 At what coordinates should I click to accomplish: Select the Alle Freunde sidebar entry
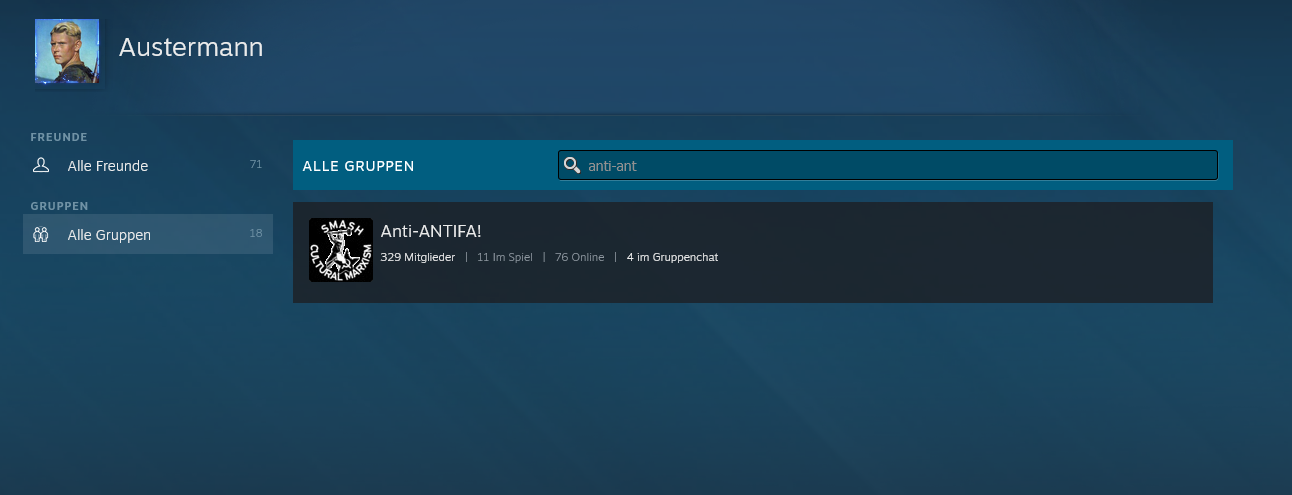point(108,166)
